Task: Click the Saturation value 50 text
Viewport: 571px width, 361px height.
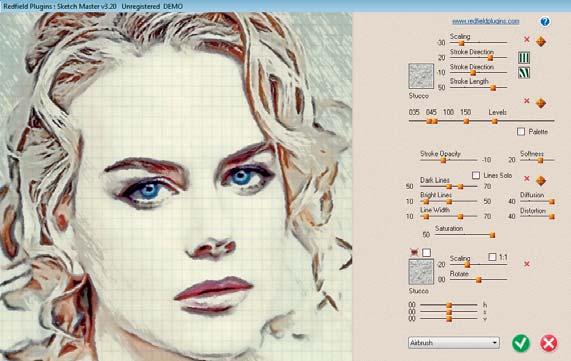Action: point(426,235)
